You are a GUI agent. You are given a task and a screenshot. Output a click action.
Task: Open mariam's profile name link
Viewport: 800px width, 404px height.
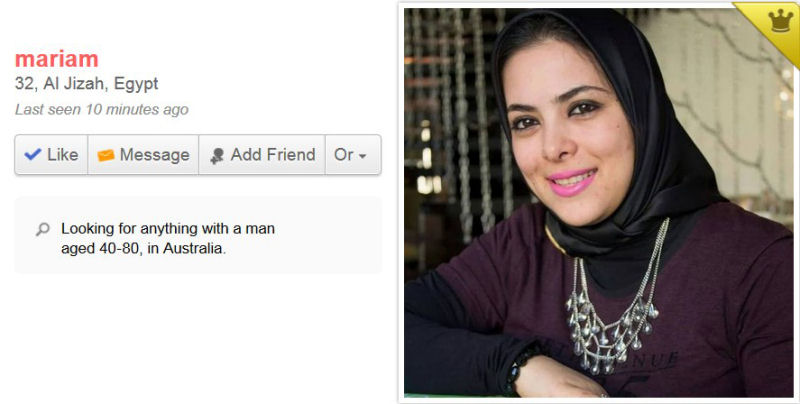click(57, 59)
